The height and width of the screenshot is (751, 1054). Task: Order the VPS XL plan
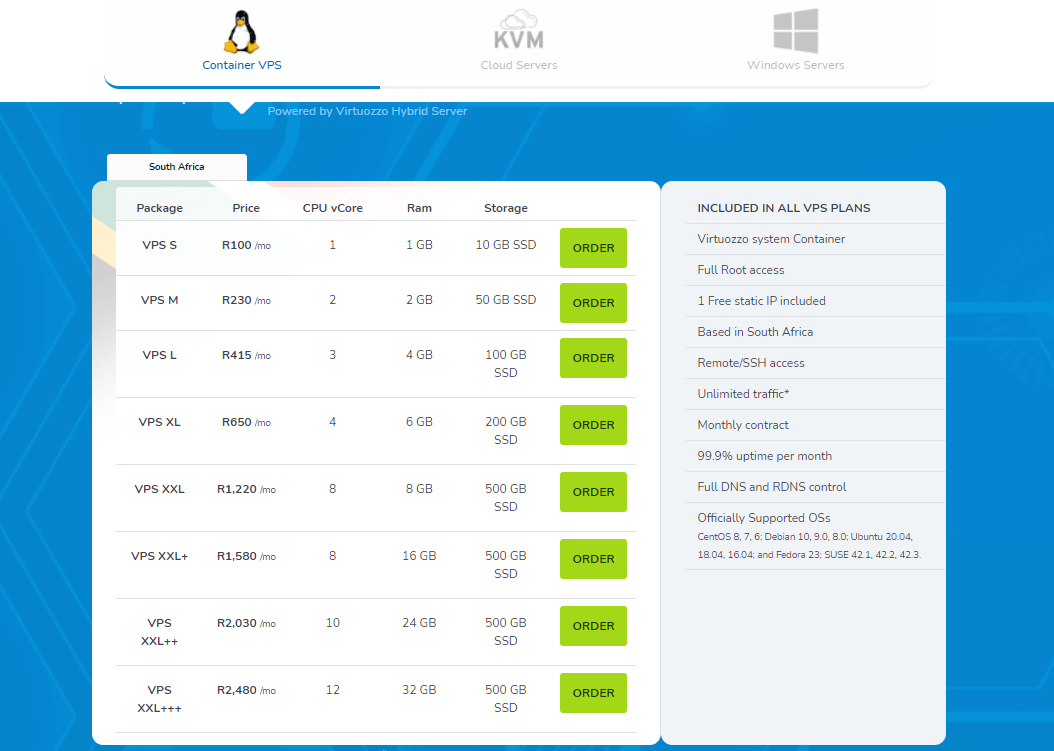[x=593, y=425]
